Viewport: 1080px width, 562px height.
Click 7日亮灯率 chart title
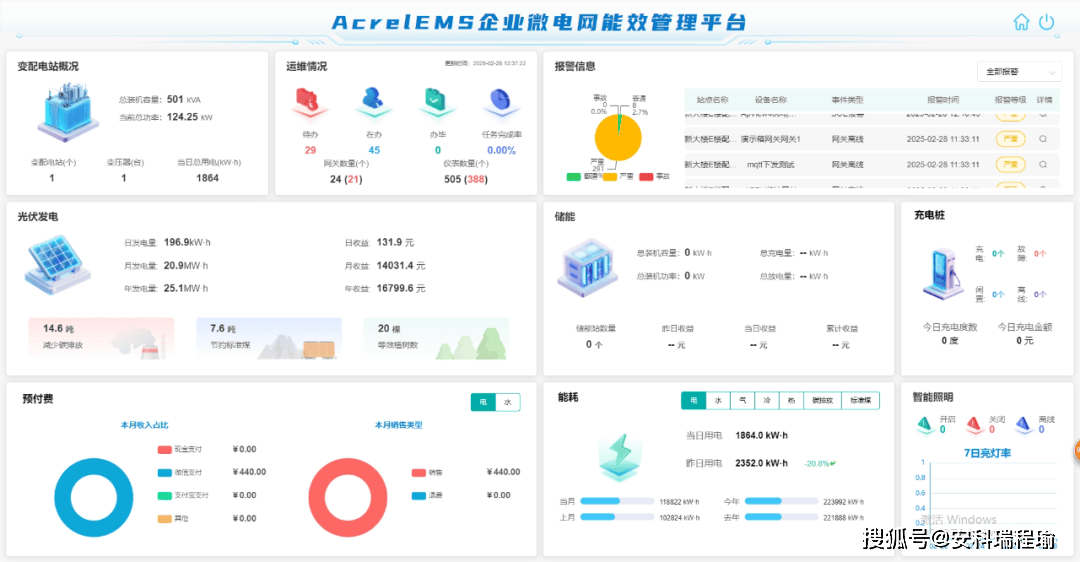987,453
